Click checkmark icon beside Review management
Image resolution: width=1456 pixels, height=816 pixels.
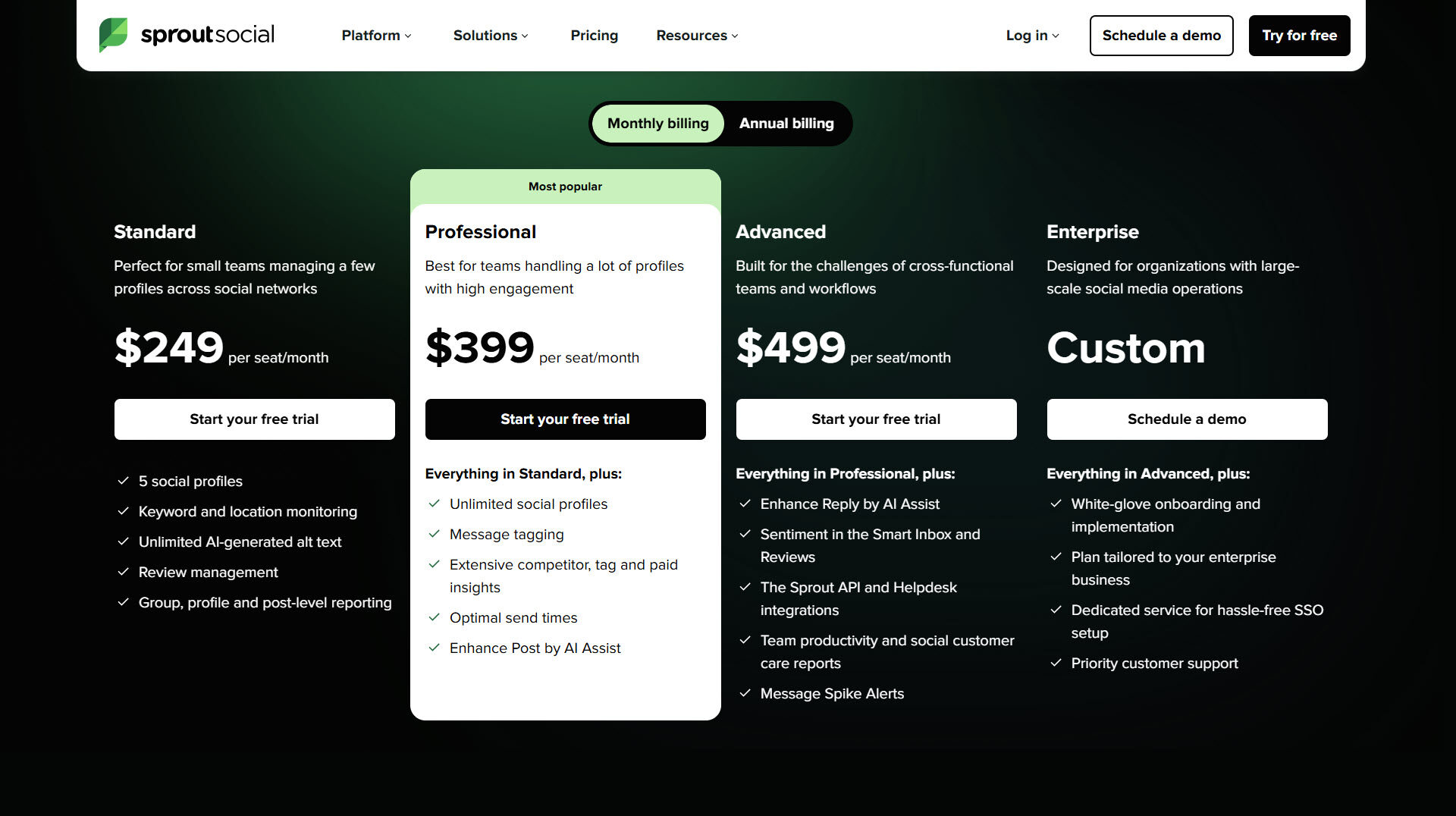(x=123, y=572)
